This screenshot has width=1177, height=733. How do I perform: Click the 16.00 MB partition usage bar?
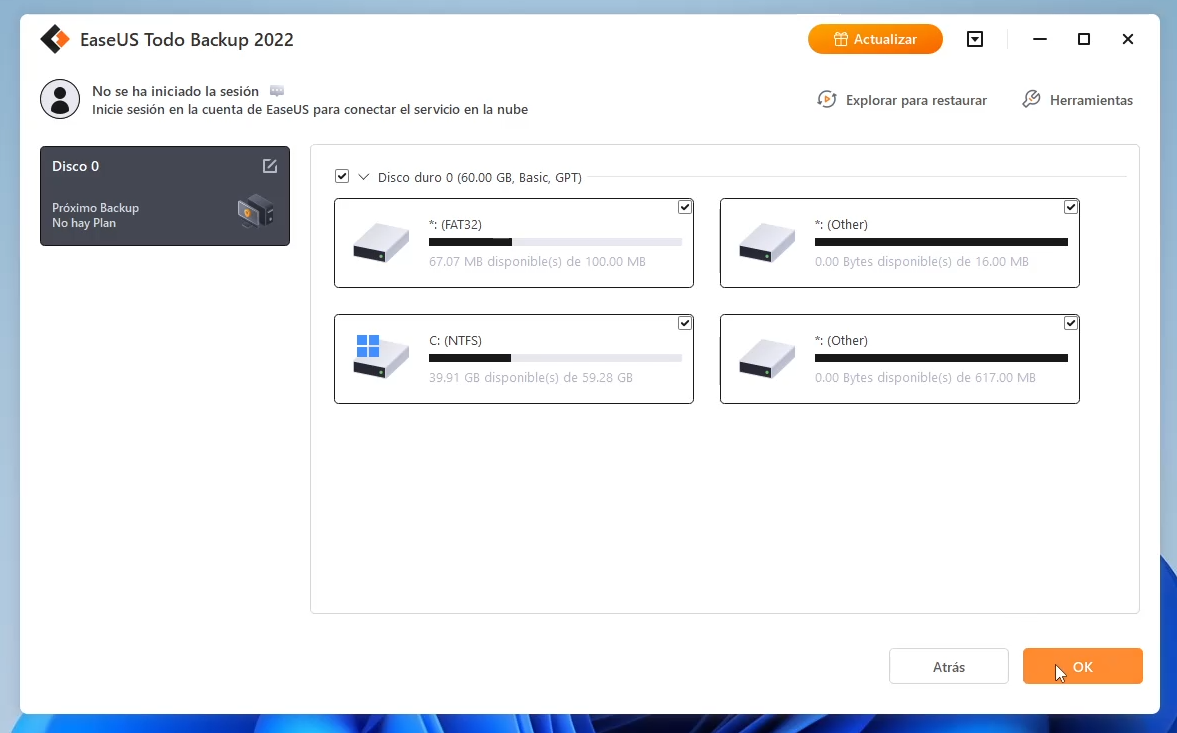pyautogui.click(x=941, y=242)
